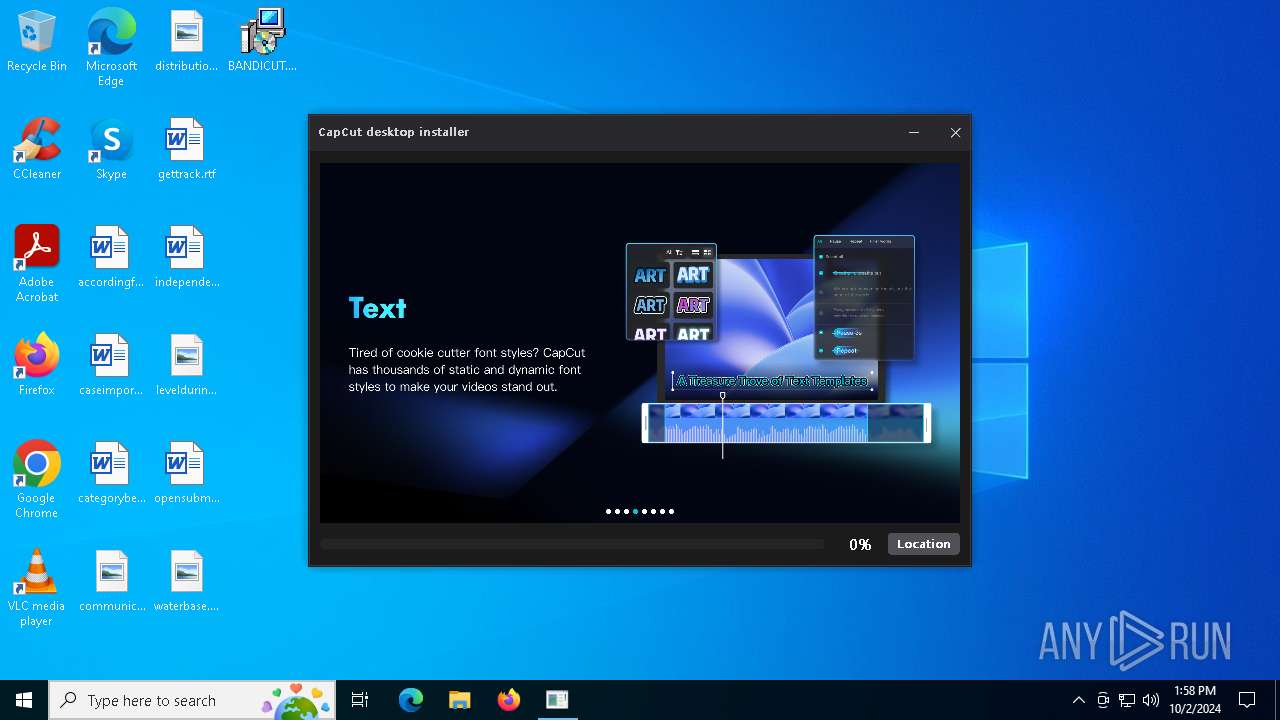
Task: Open Task View from the taskbar
Action: (x=360, y=700)
